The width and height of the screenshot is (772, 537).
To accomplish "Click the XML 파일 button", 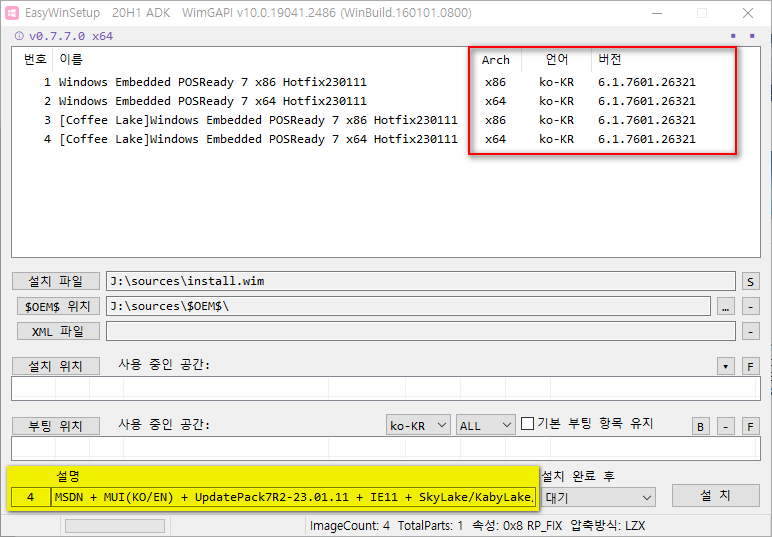I will [x=58, y=331].
